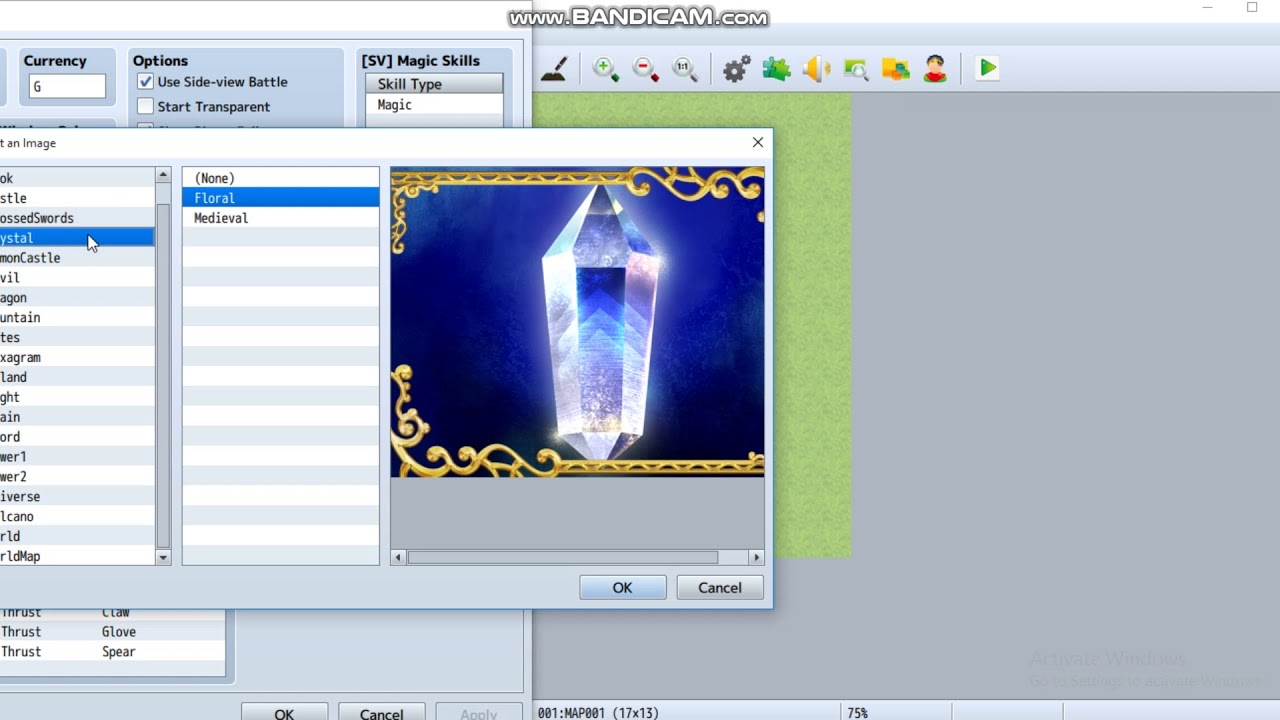Click Cancel in the image dialog
Image resolution: width=1280 pixels, height=720 pixels.
[719, 588]
